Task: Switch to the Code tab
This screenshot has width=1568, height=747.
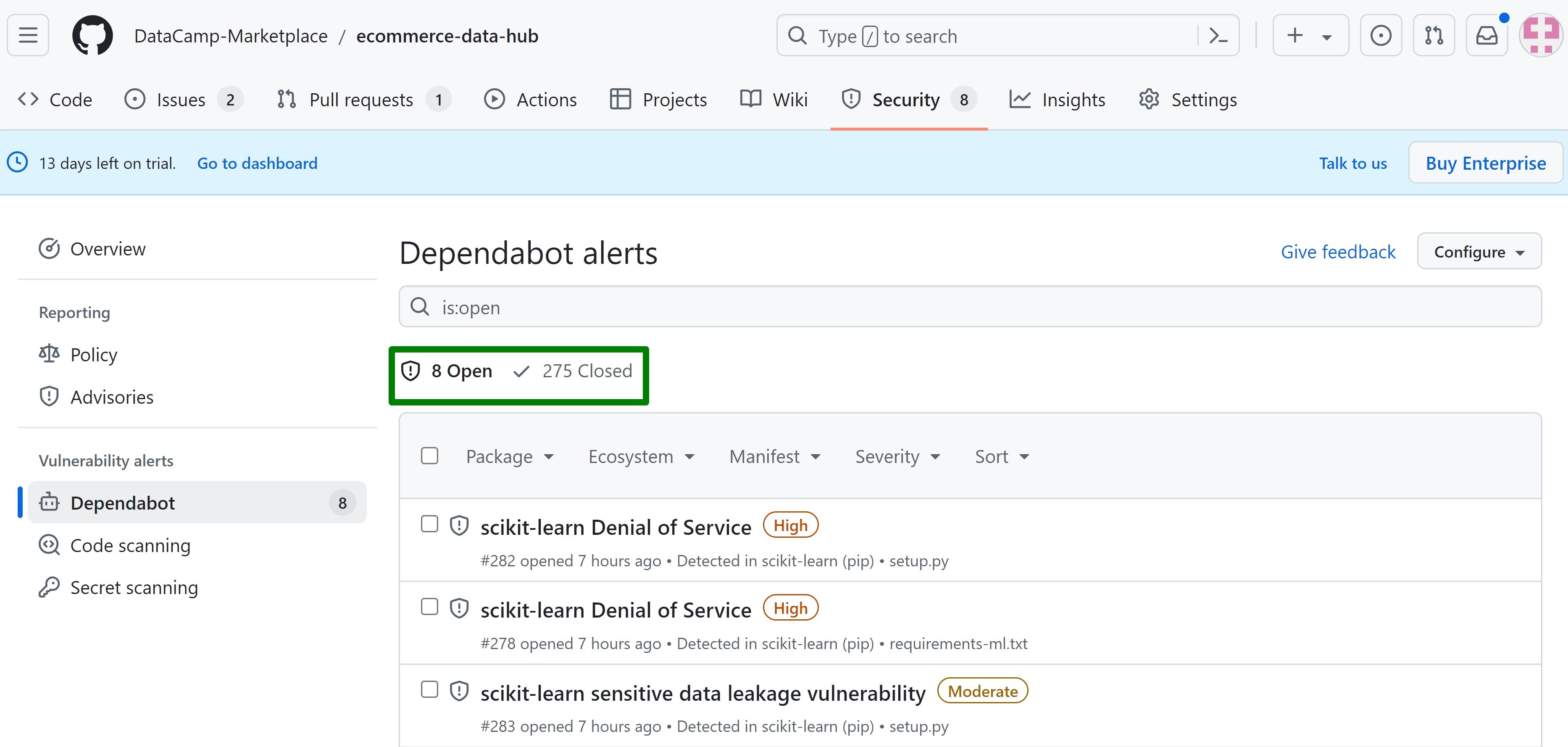Action: [55, 99]
